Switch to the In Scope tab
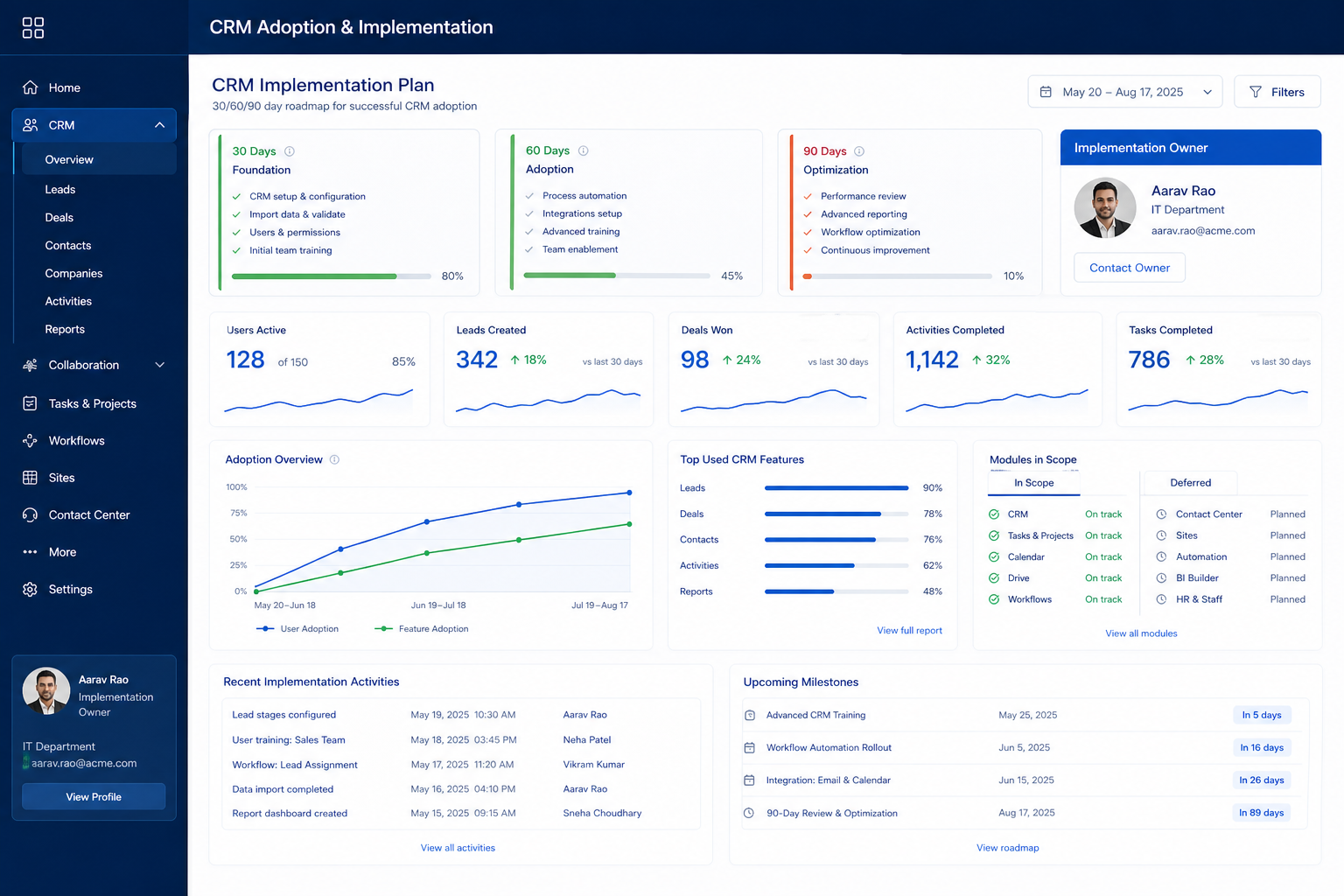Viewport: 1344px width, 896px height. (x=1033, y=483)
